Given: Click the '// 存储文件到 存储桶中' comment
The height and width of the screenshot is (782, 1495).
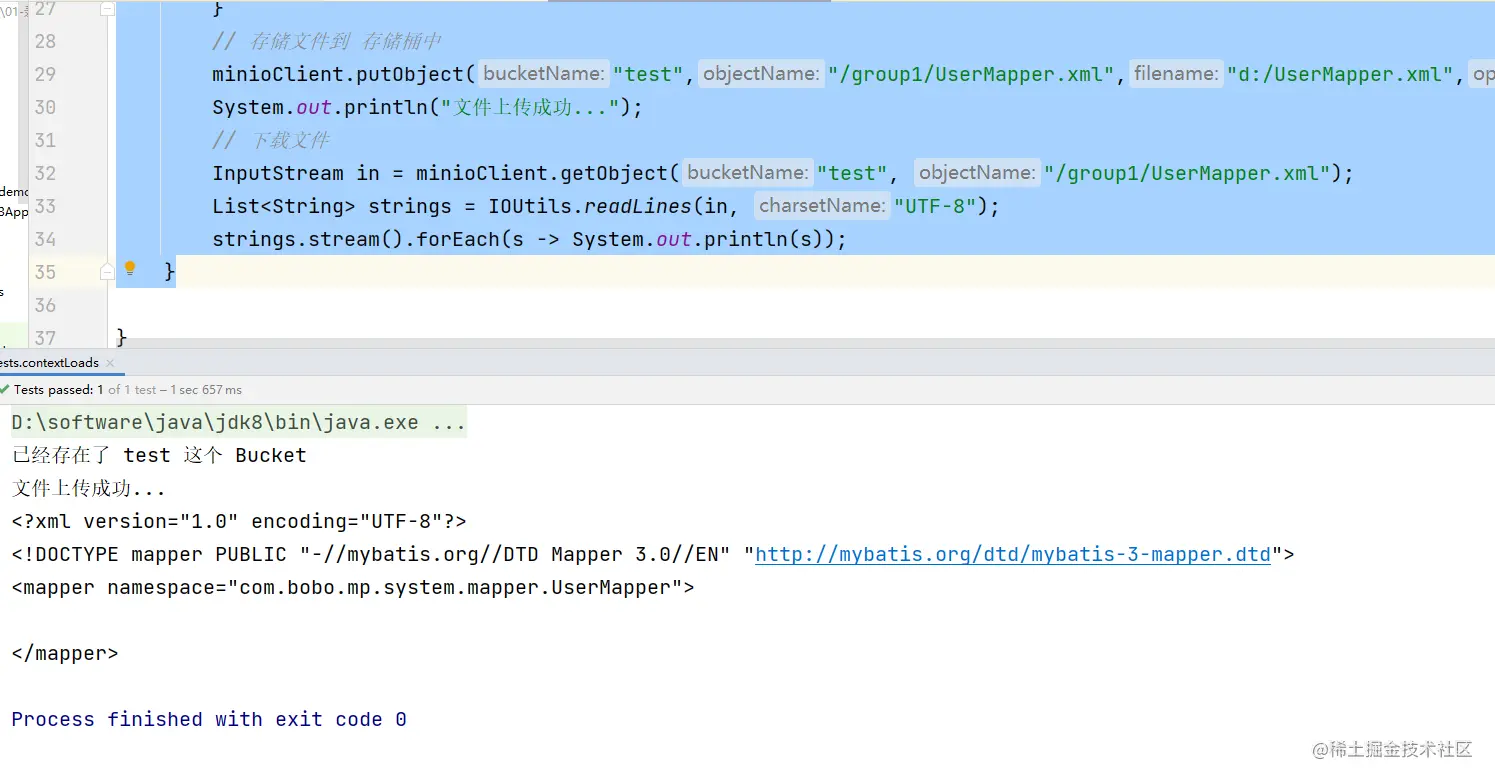Looking at the screenshot, I should click(327, 41).
